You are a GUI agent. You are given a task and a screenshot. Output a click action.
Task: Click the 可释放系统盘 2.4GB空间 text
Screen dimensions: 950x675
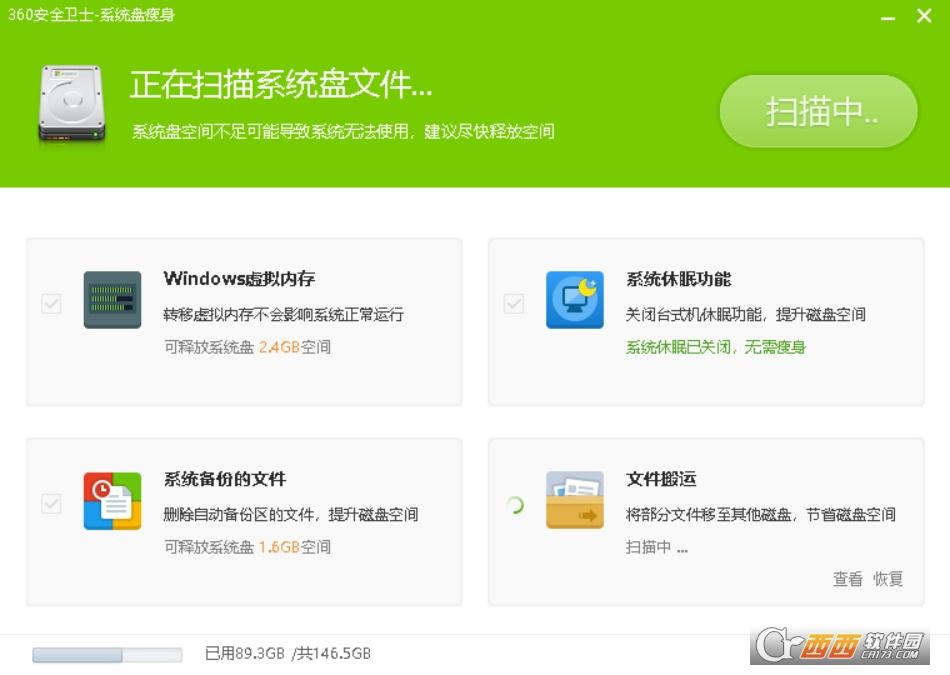247,347
